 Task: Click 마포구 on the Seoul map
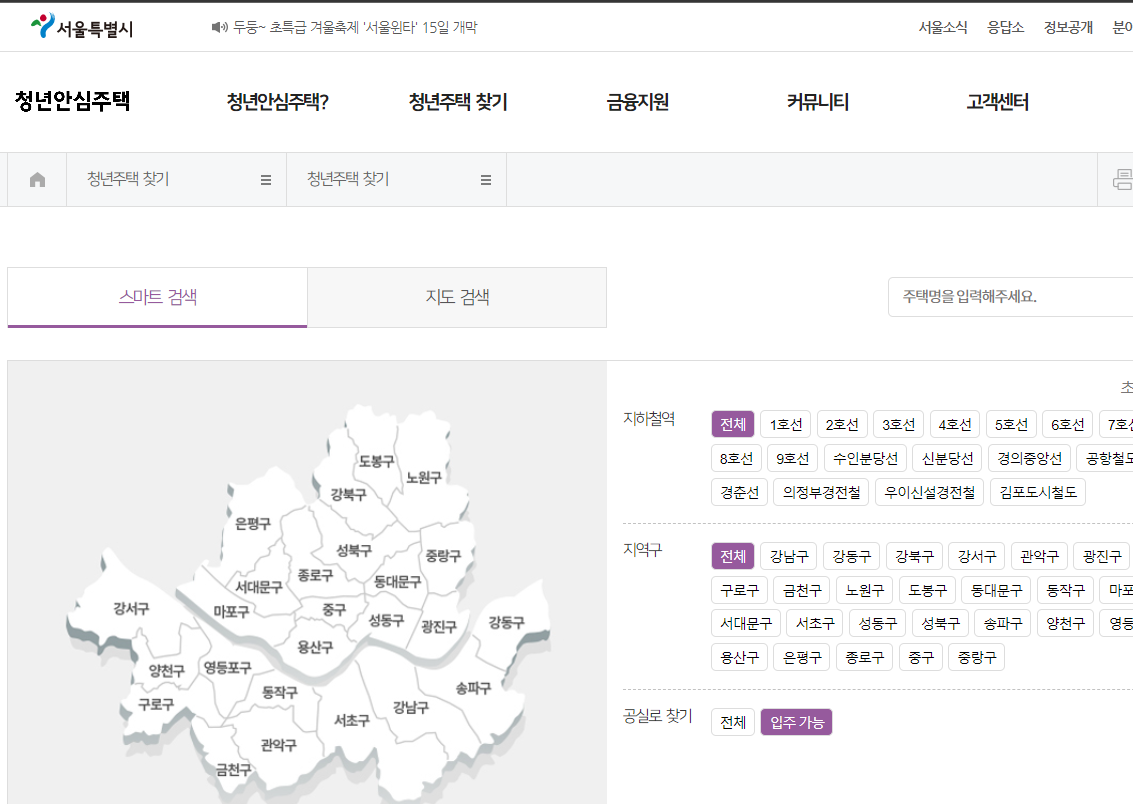point(231,612)
